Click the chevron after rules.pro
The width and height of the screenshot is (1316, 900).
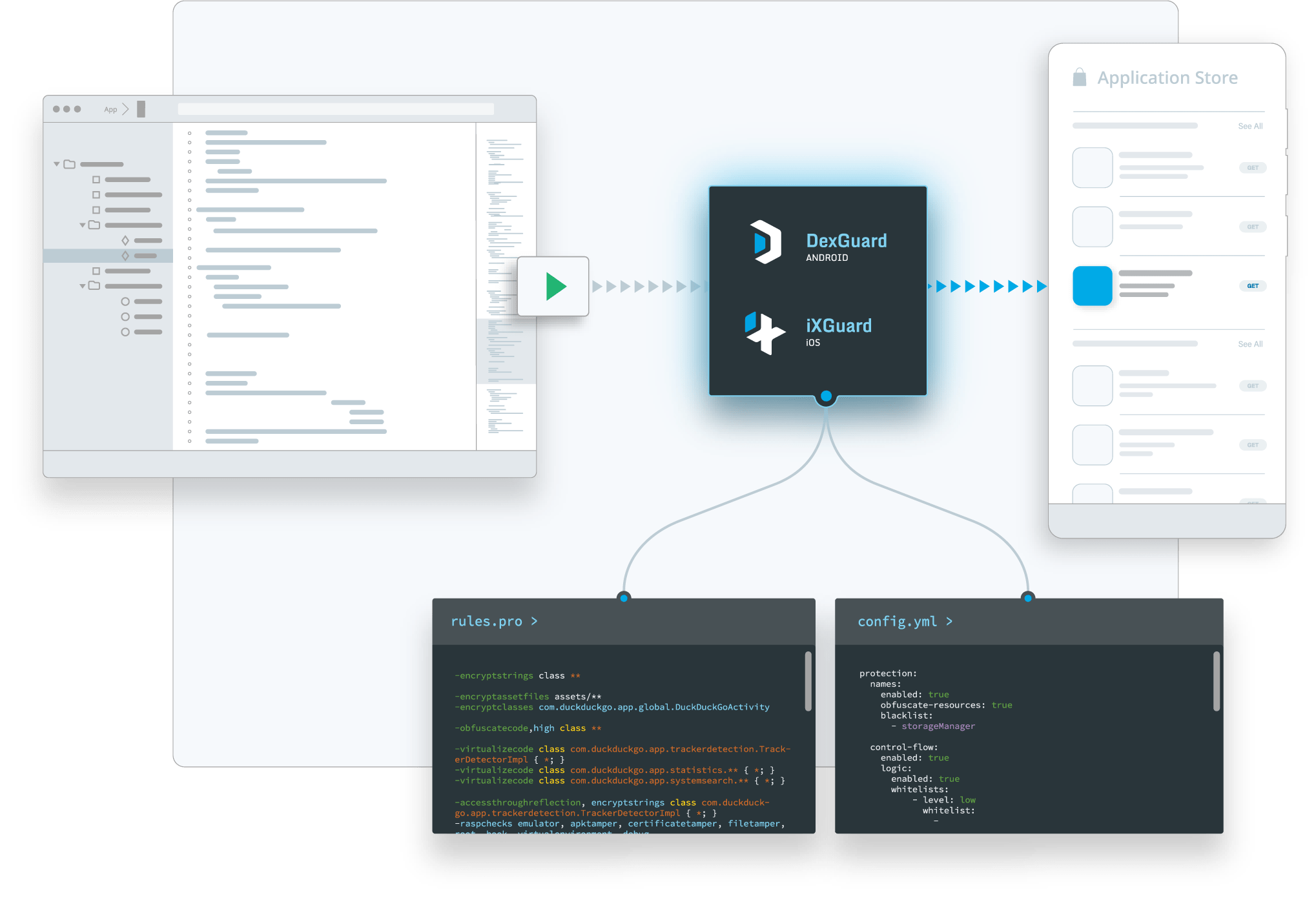point(534,621)
